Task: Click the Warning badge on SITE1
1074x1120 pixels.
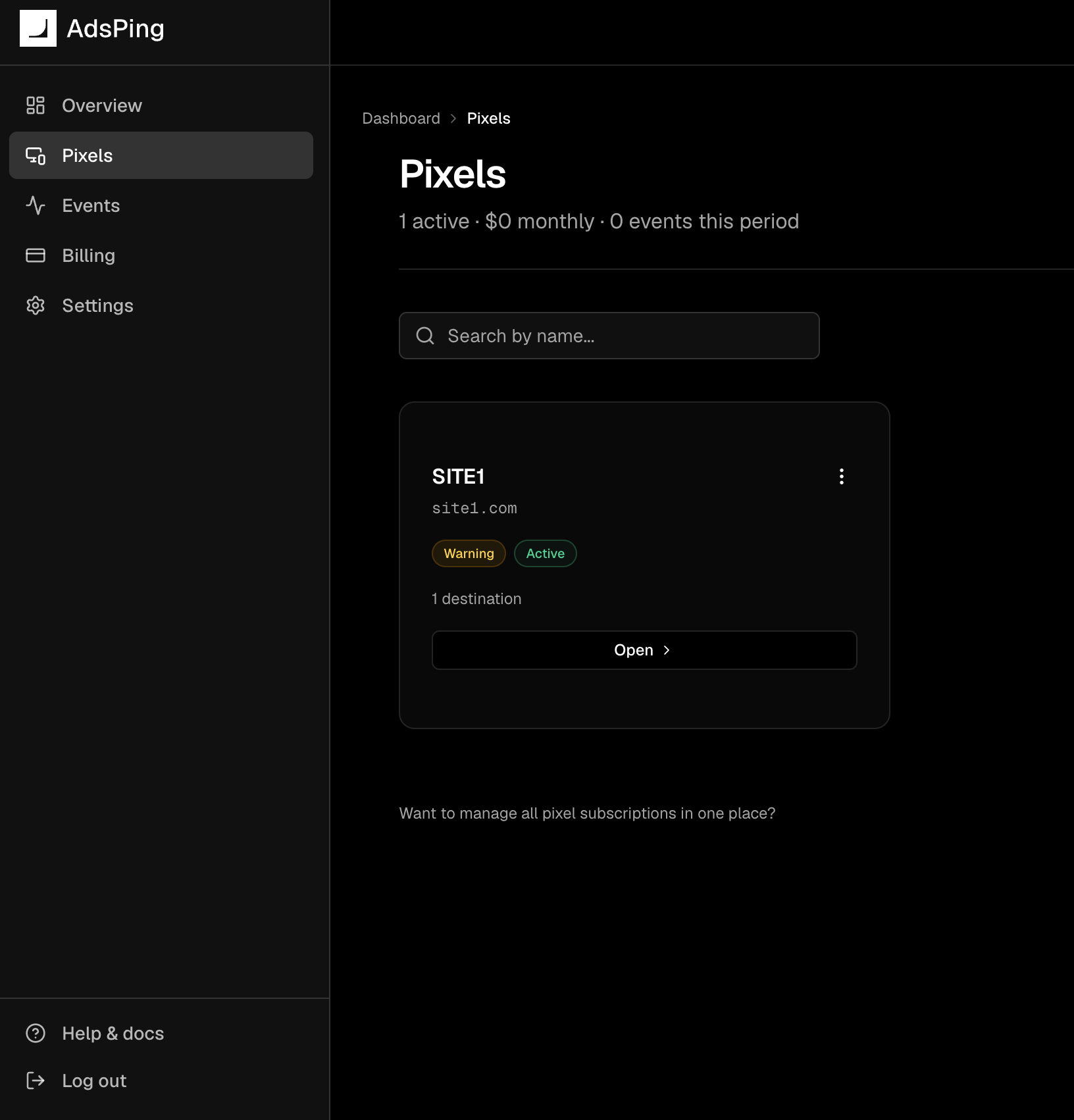Action: click(x=469, y=553)
